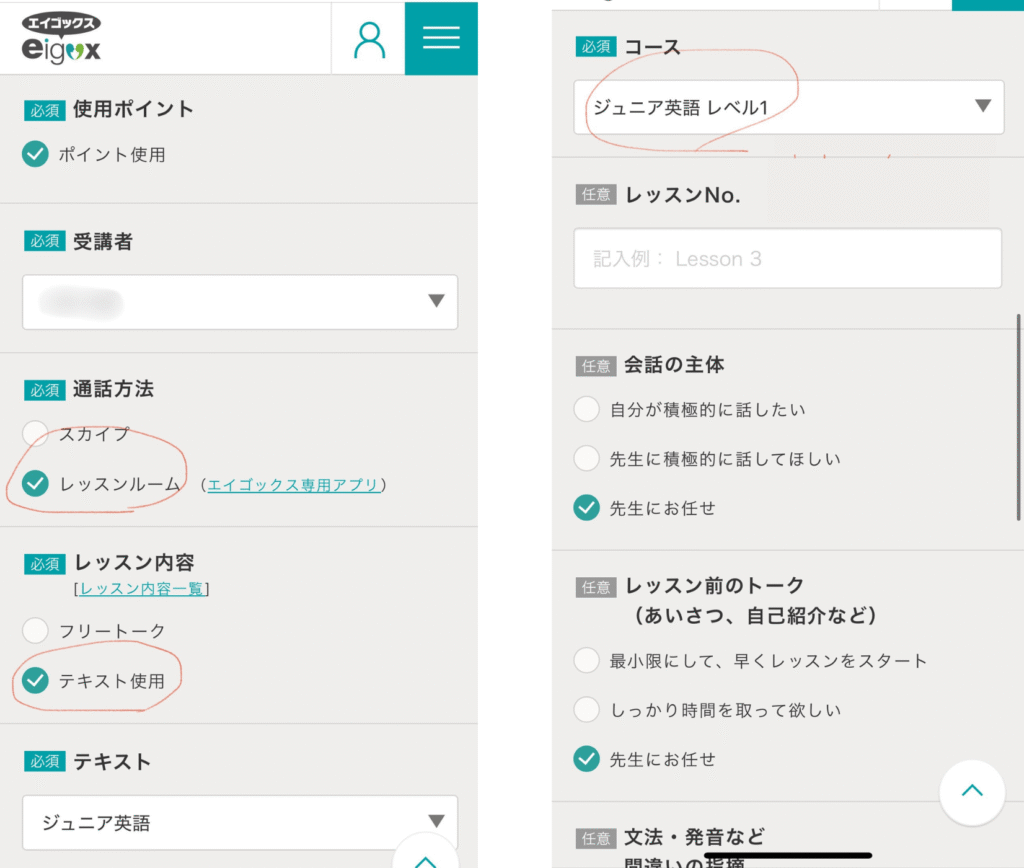The height and width of the screenshot is (868, 1024).
Task: Click the eigox logo
Action: (x=62, y=38)
